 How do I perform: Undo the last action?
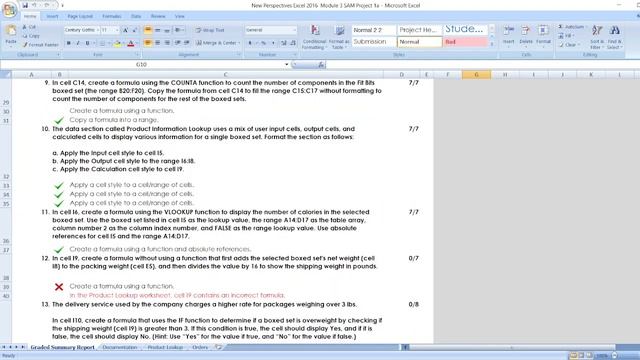(34, 5)
